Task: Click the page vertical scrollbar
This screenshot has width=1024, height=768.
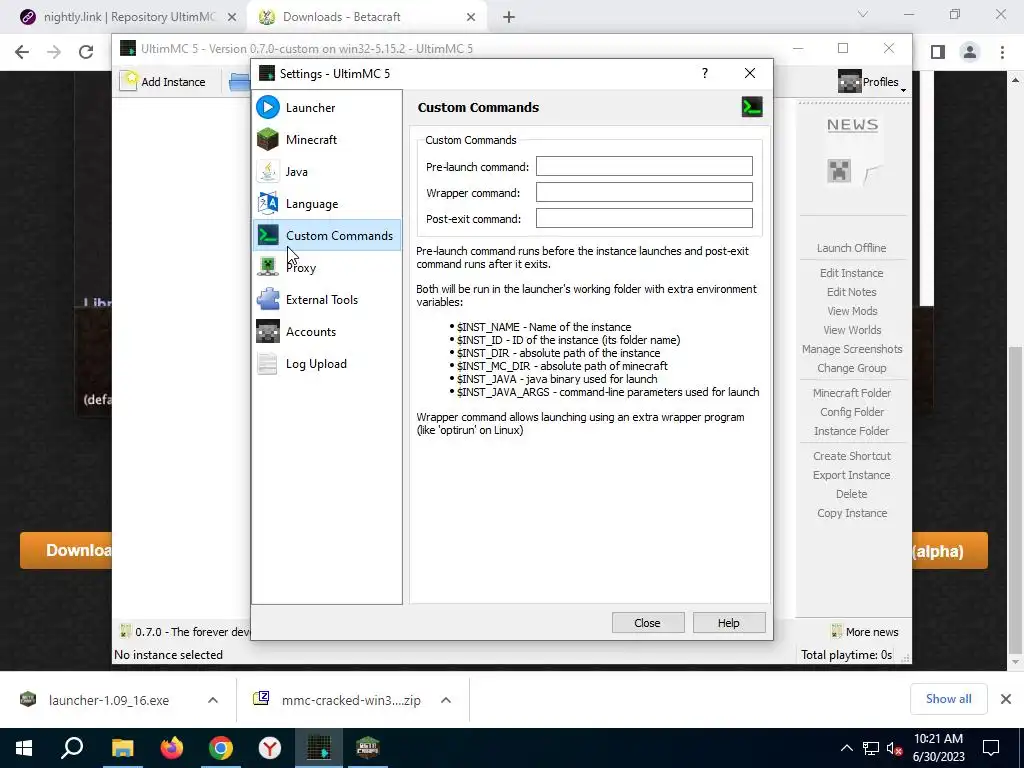Action: pyautogui.click(x=1016, y=500)
